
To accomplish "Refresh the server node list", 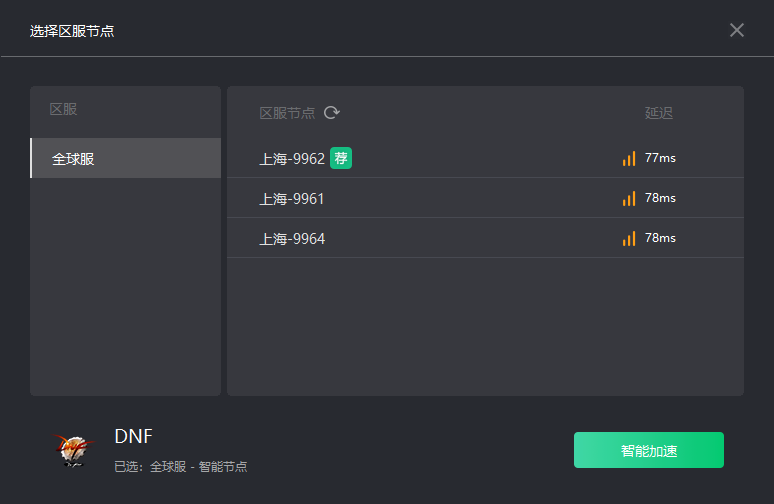I will pyautogui.click(x=332, y=113).
